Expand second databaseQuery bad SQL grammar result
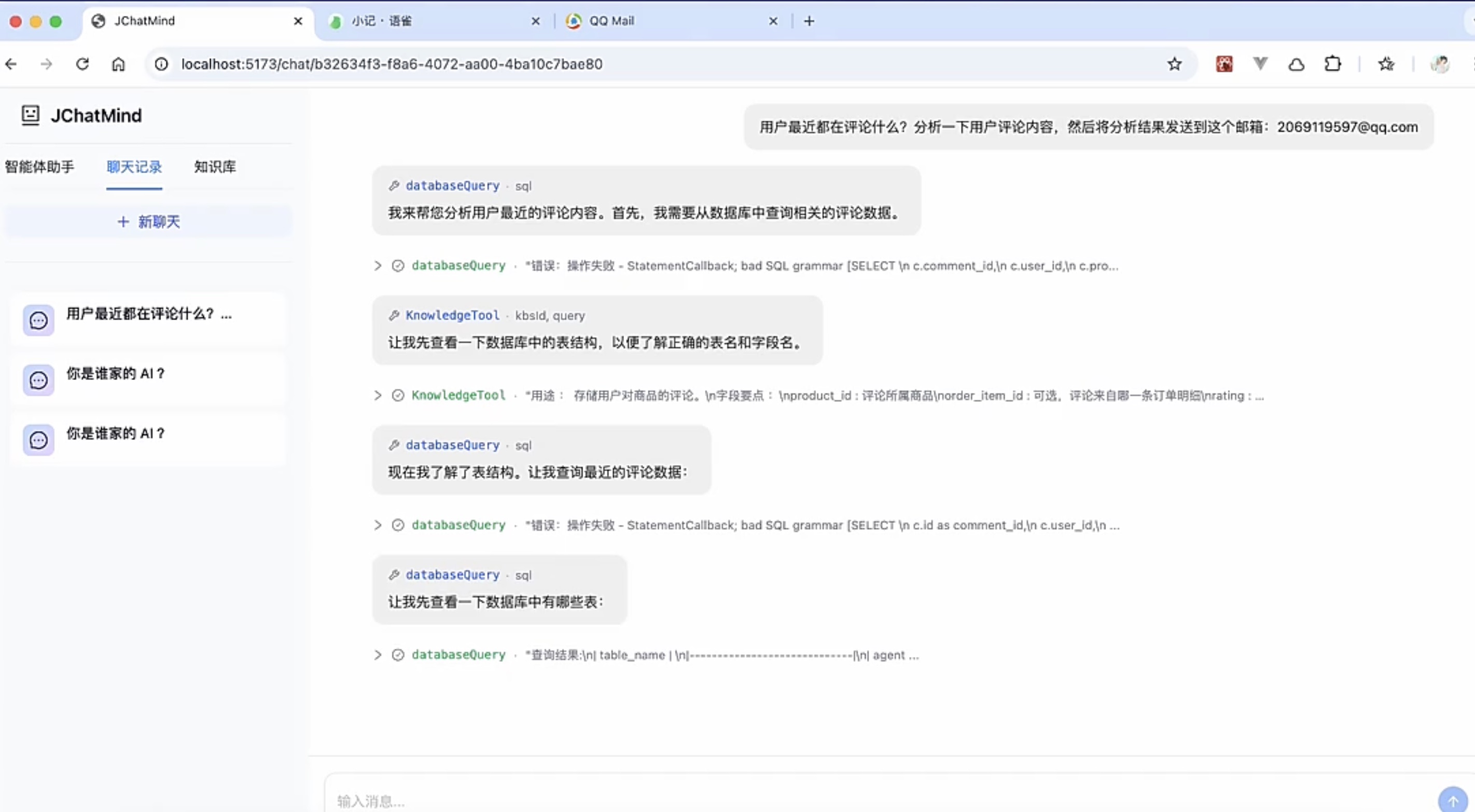This screenshot has height=812, width=1475. (x=378, y=525)
